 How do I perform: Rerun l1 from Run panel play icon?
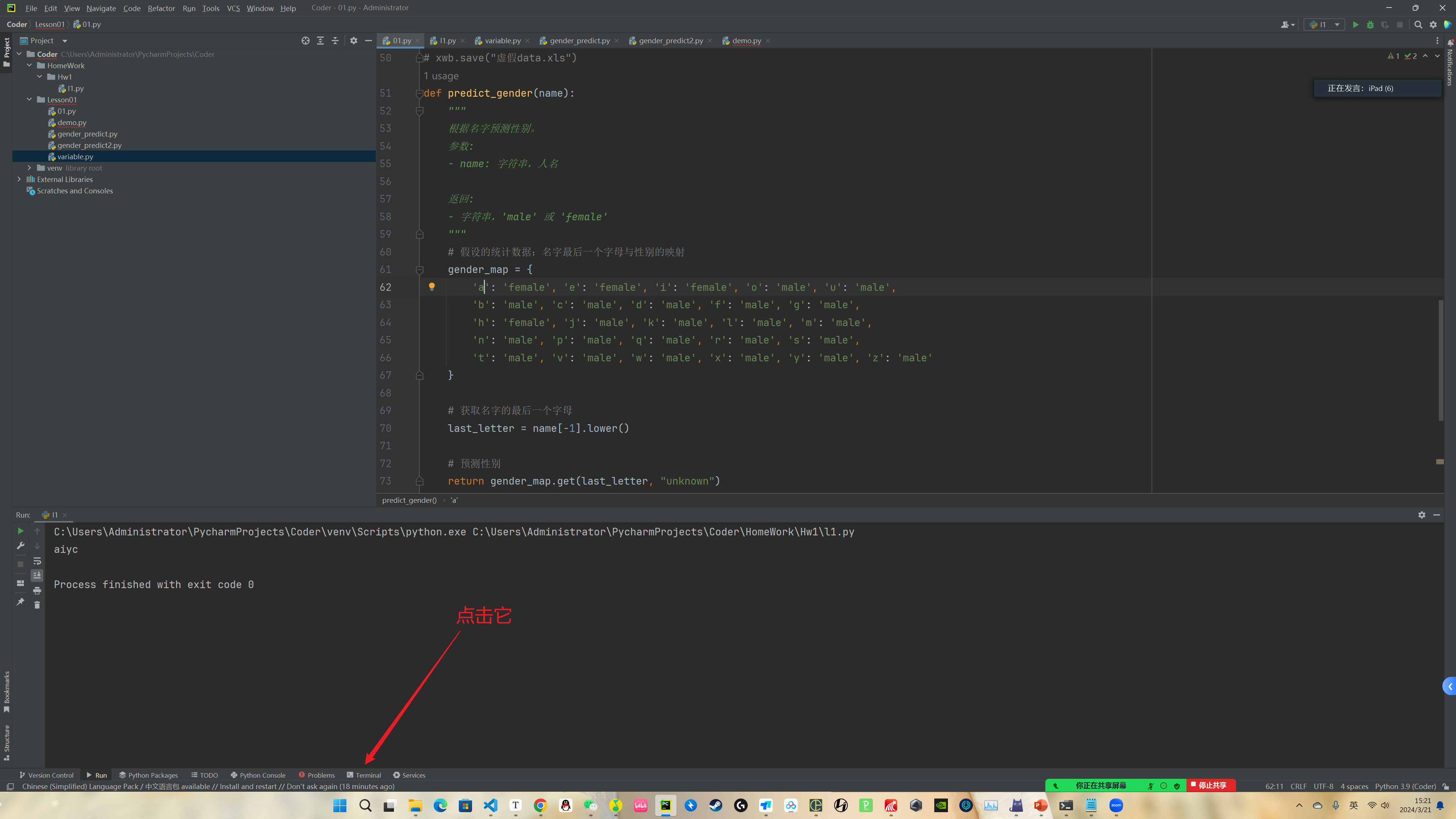click(x=20, y=531)
